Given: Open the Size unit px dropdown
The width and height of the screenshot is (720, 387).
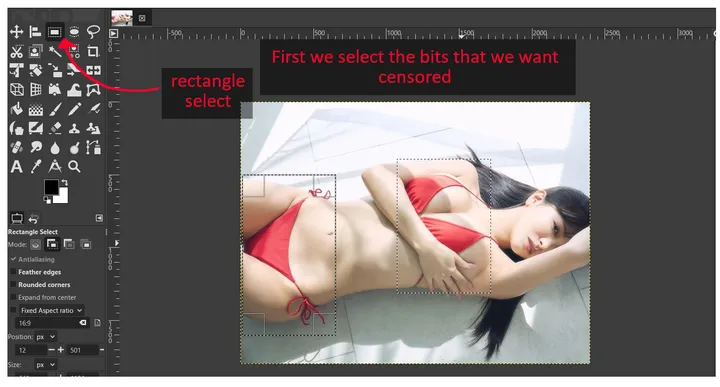Looking at the screenshot, I should (46, 365).
